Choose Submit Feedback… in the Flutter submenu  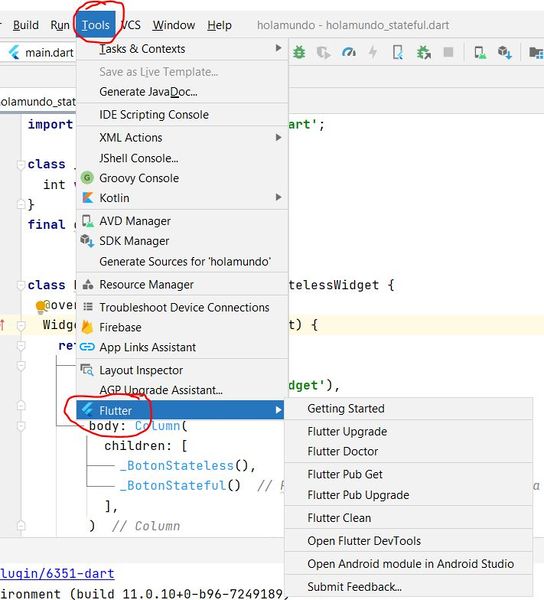(409, 587)
